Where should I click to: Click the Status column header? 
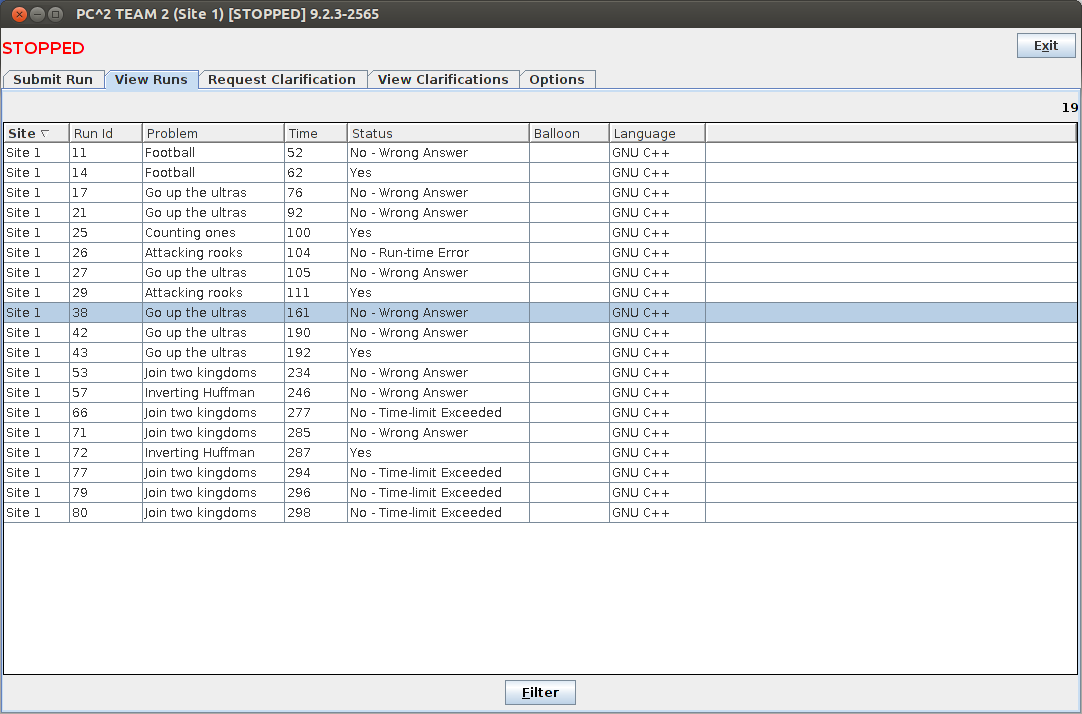tap(437, 134)
